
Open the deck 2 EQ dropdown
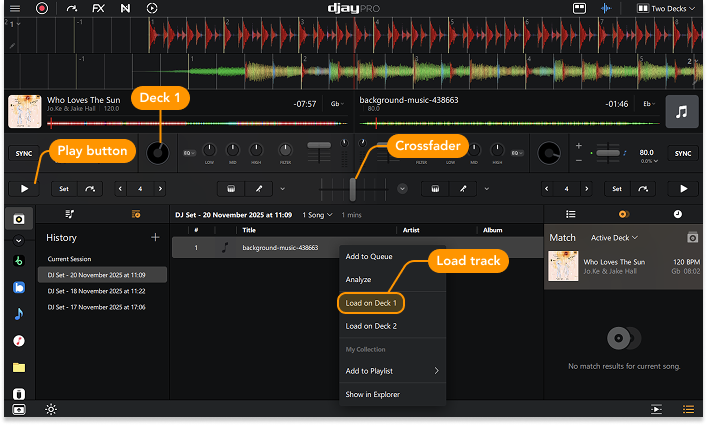(x=517, y=153)
